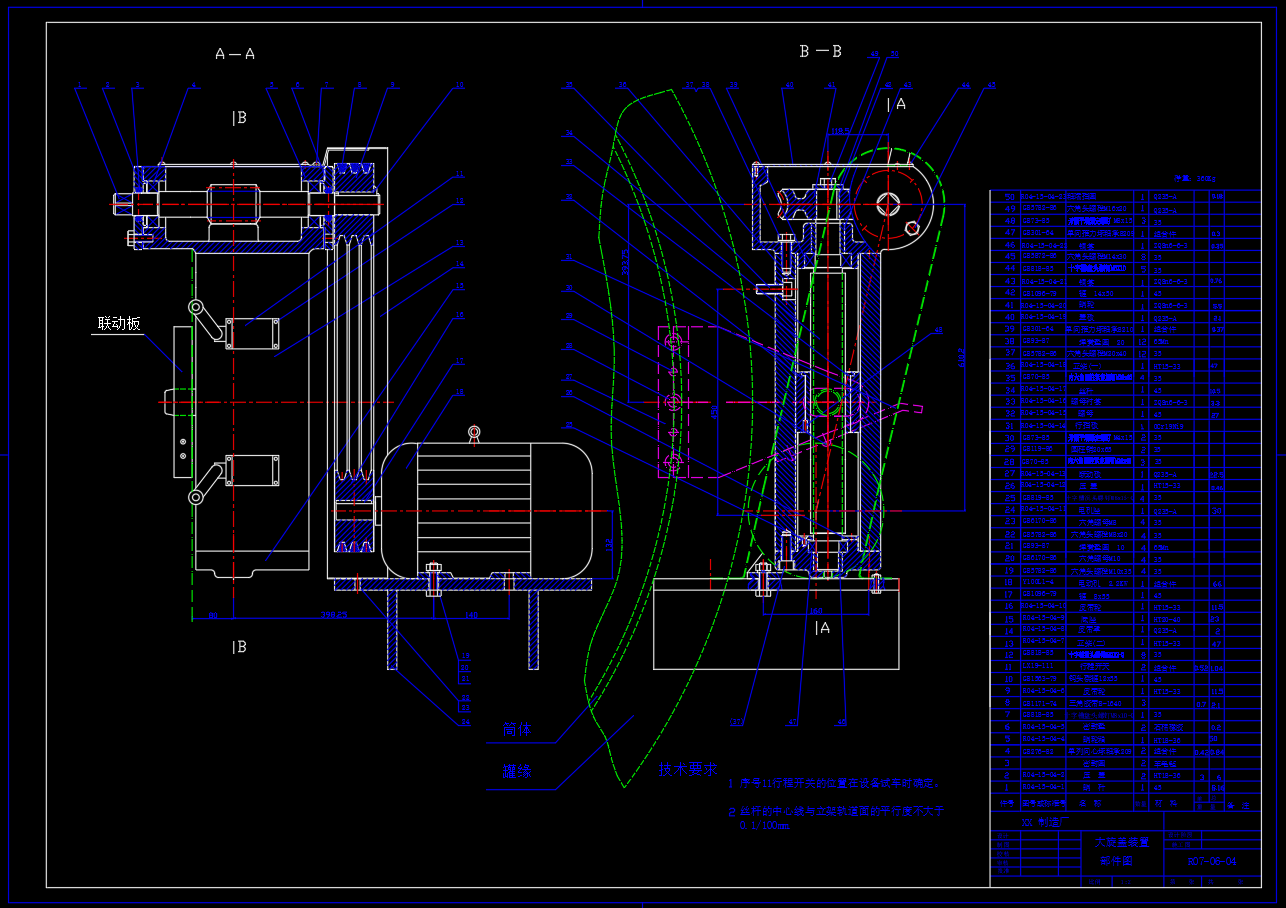Click the B—B section view title

820,51
